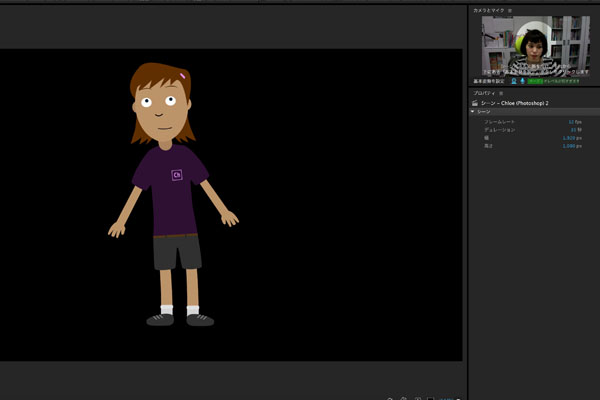Click the フレームレート label

click(499, 122)
